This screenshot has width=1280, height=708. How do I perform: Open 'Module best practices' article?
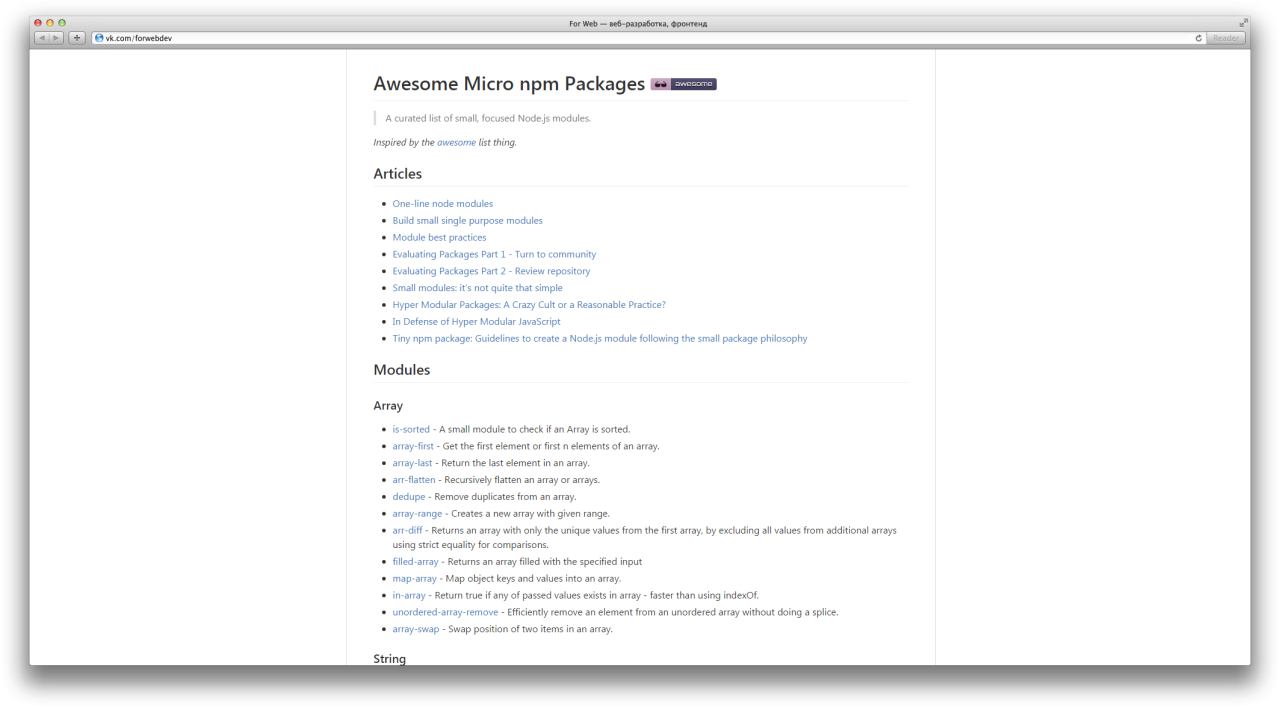pyautogui.click(x=439, y=237)
